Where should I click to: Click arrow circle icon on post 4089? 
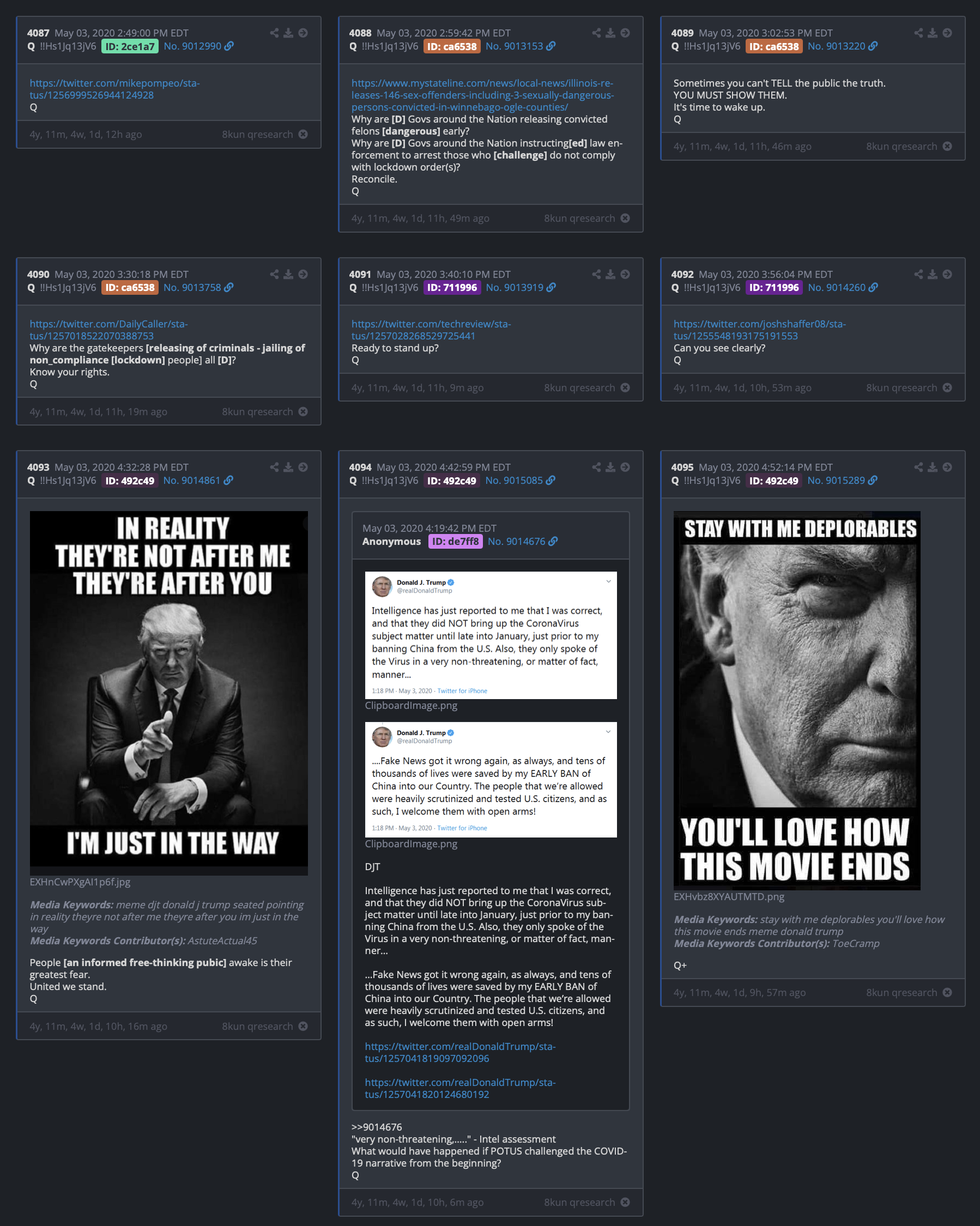947,33
